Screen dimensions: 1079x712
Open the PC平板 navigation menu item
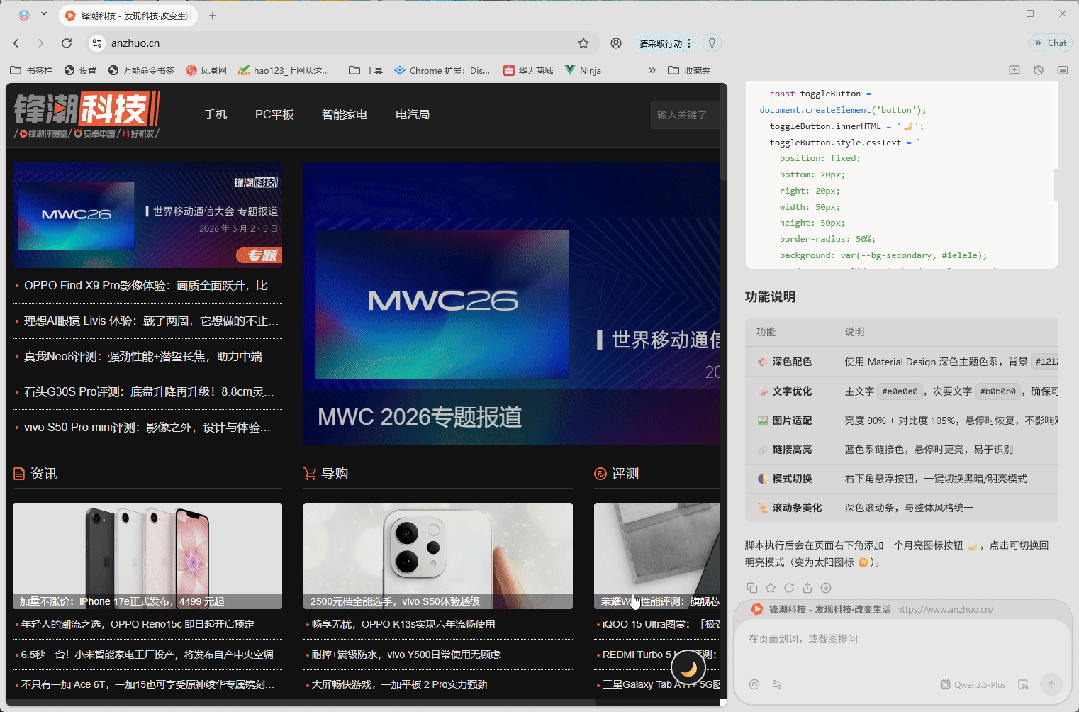[274, 114]
